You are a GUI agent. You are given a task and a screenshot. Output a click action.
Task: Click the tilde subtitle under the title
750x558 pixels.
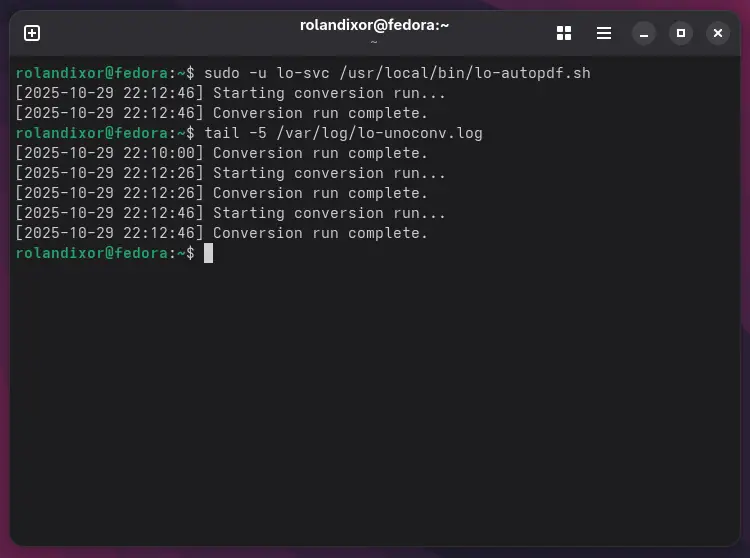click(373, 43)
